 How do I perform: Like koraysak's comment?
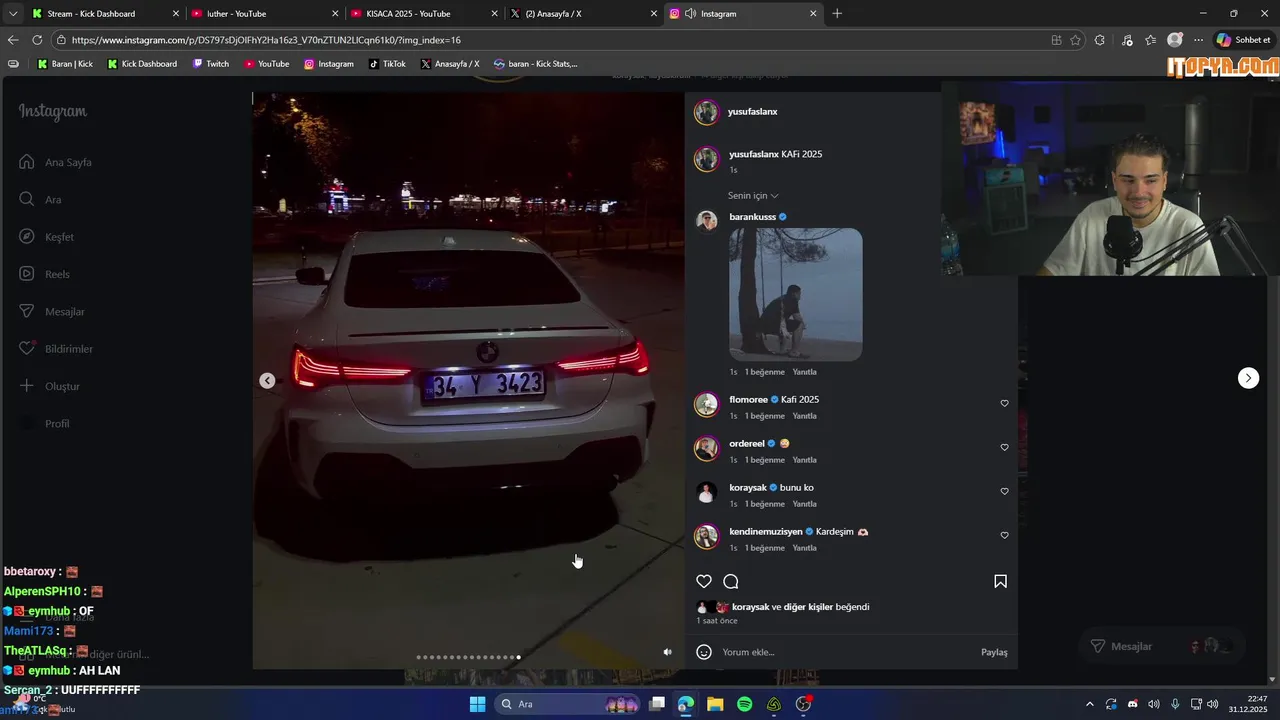point(1004,491)
